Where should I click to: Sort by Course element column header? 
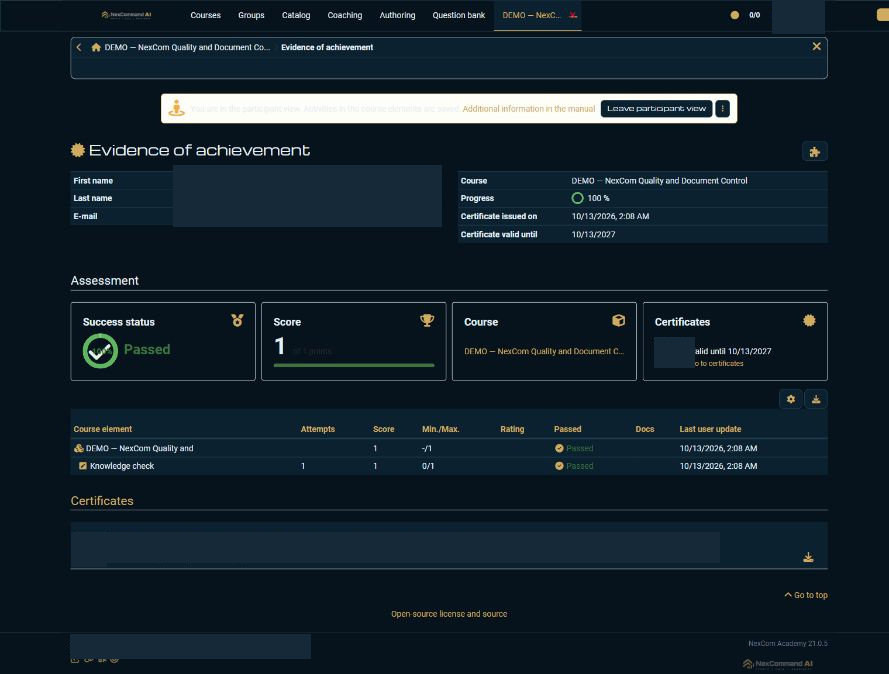[x=103, y=429]
